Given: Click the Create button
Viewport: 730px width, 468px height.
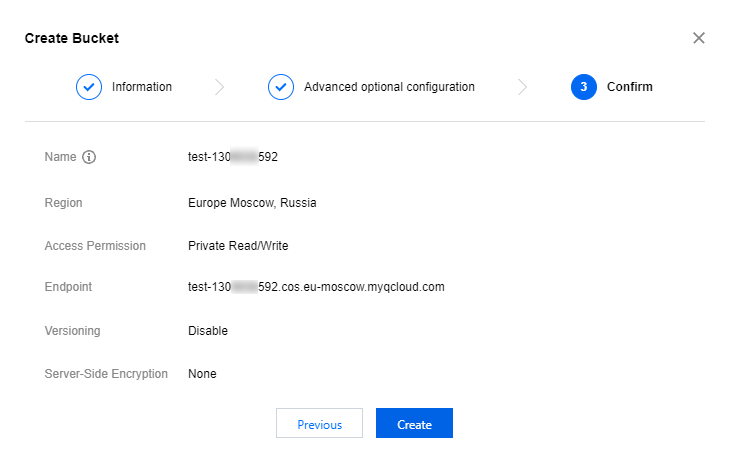Looking at the screenshot, I should [414, 424].
